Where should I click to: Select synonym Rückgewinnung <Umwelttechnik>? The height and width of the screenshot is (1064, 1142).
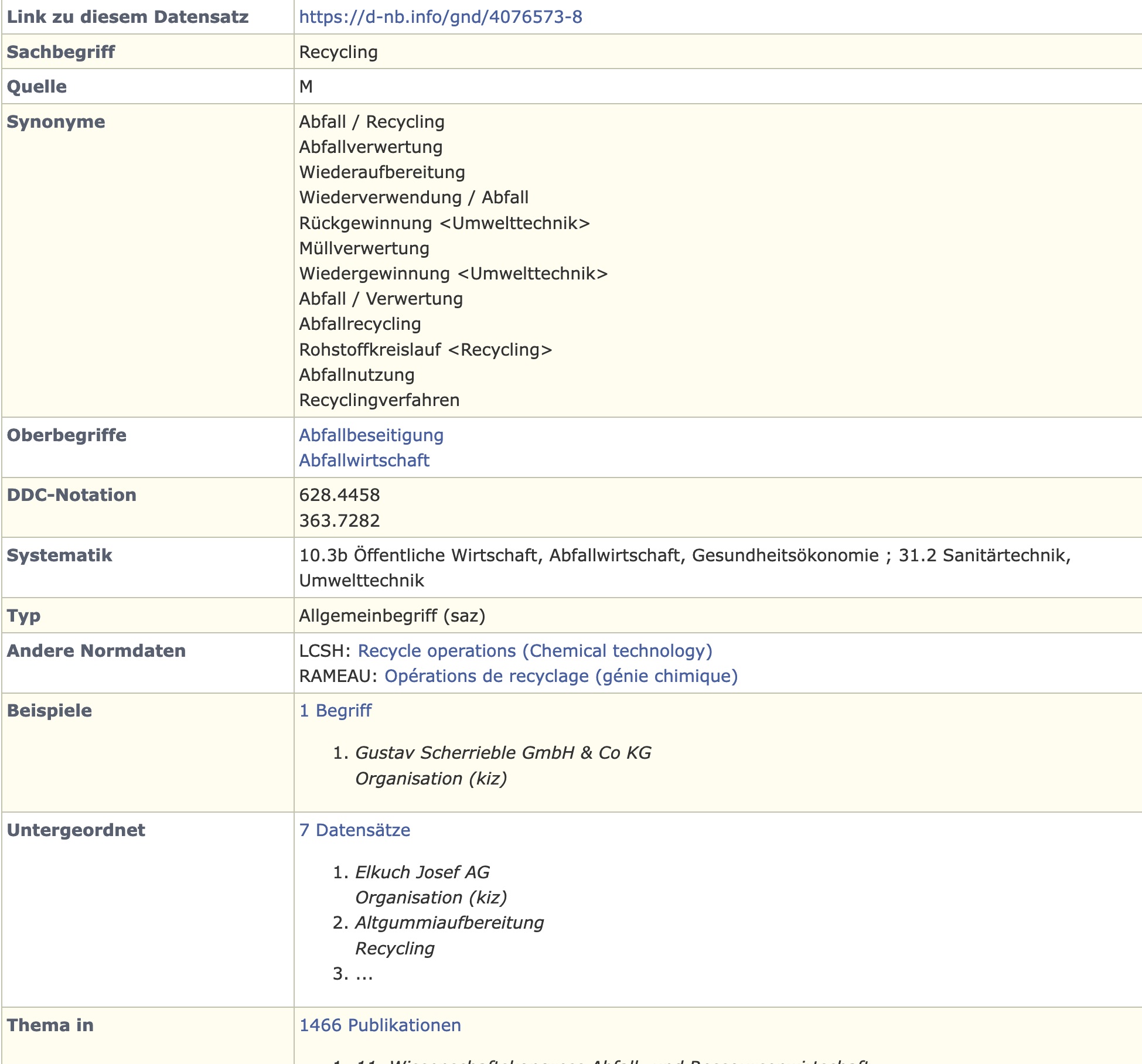[444, 223]
